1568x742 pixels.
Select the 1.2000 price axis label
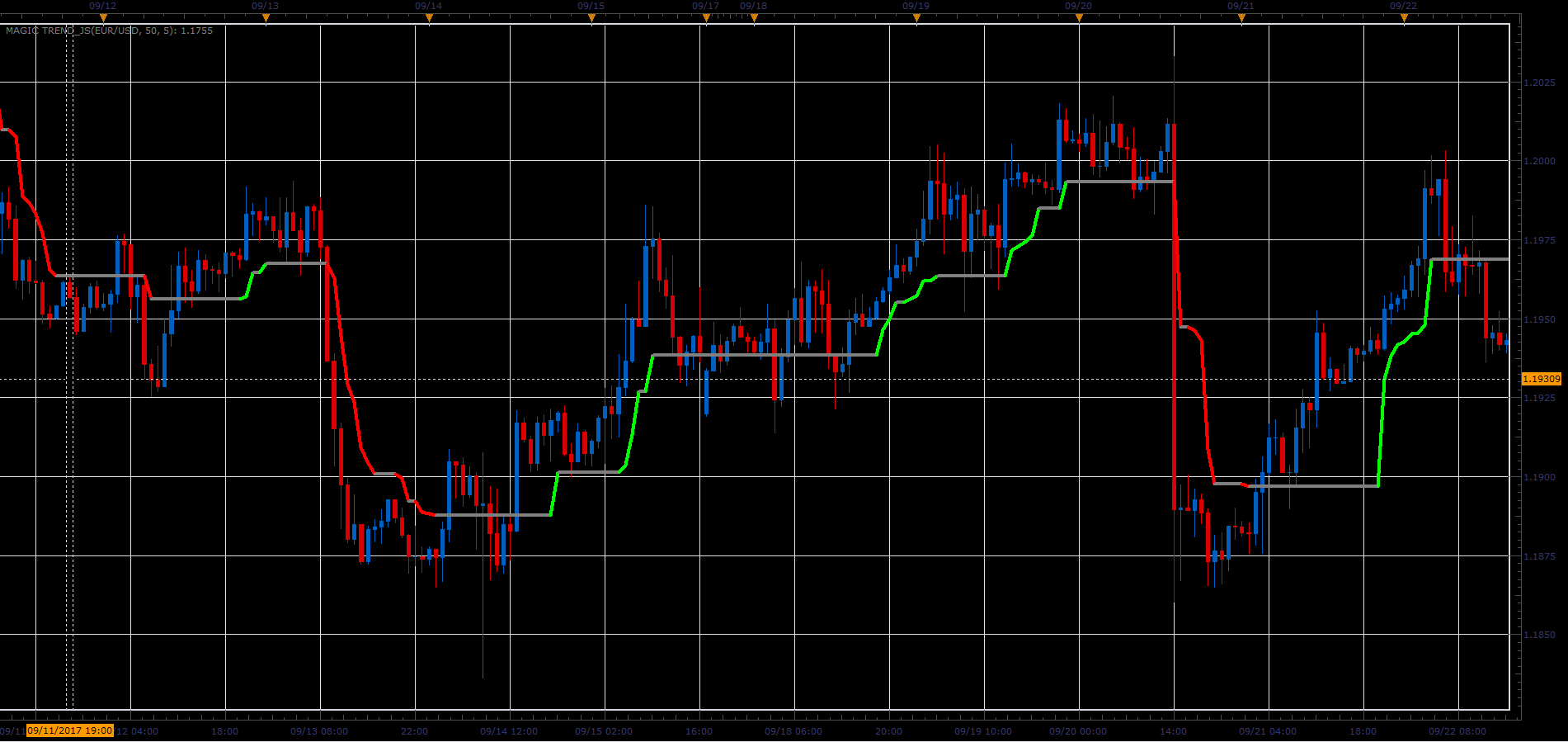pos(1539,161)
